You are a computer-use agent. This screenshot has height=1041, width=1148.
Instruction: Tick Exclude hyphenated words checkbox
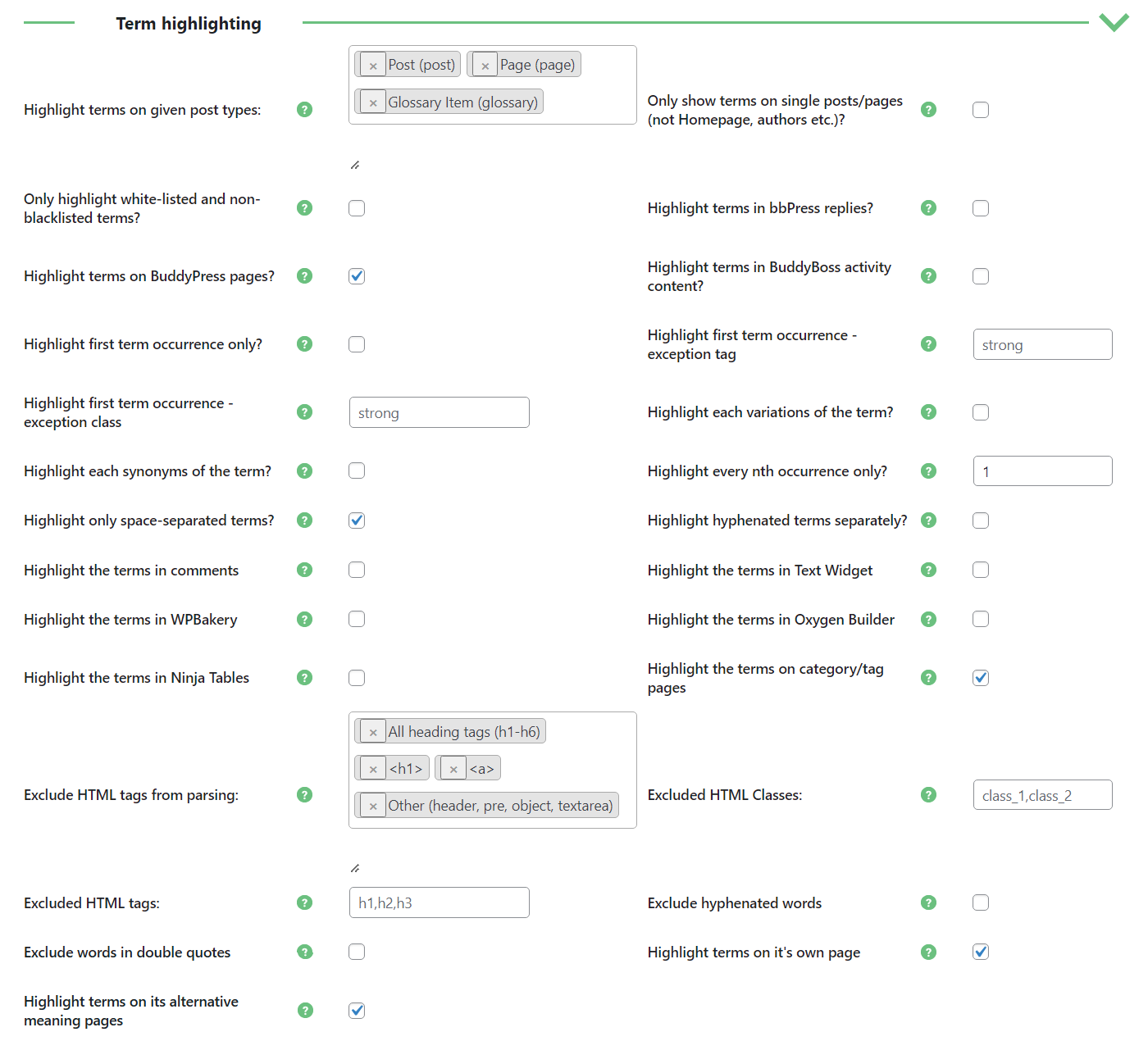coord(981,902)
